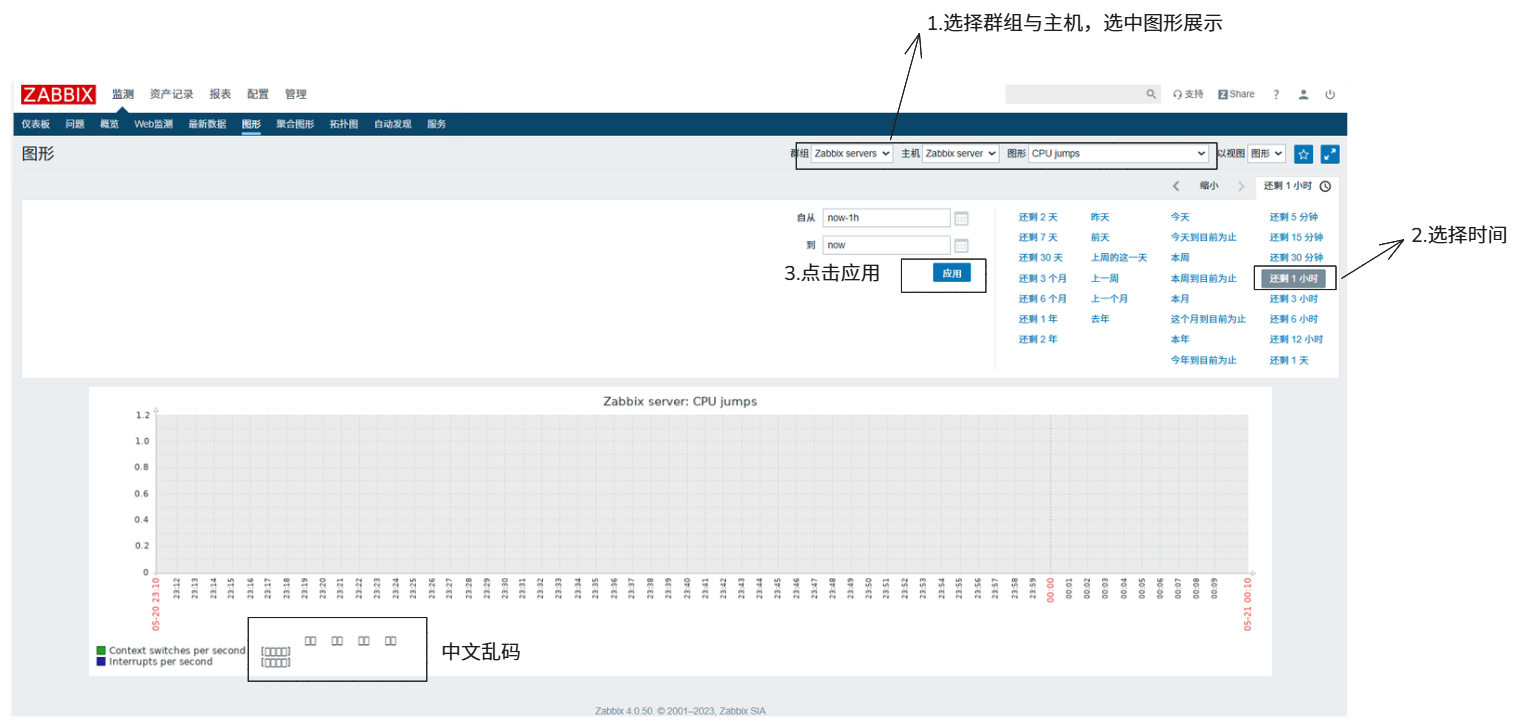The width and height of the screenshot is (1517, 726).
Task: Select 还剩 12 小时 time range
Action: point(1297,340)
